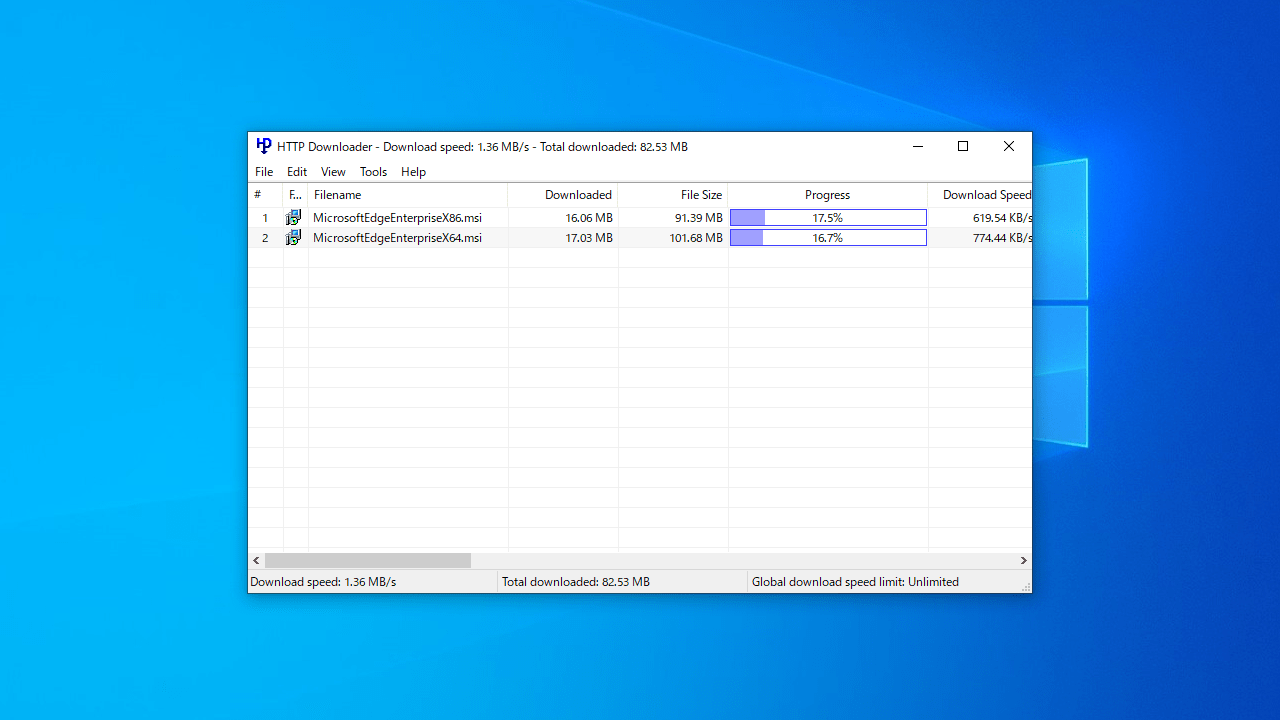This screenshot has height=720, width=1280.
Task: Open the Help menu
Action: click(413, 172)
